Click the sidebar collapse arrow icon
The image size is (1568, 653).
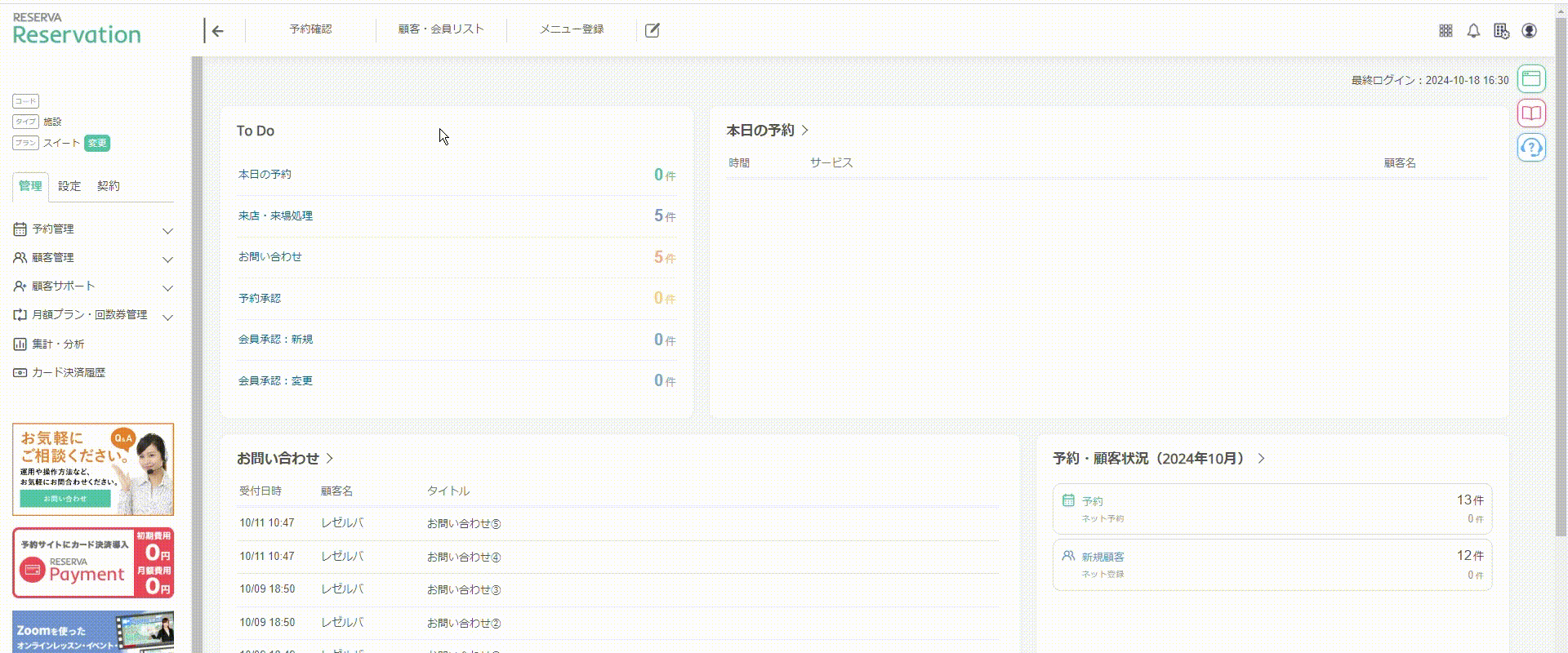216,31
